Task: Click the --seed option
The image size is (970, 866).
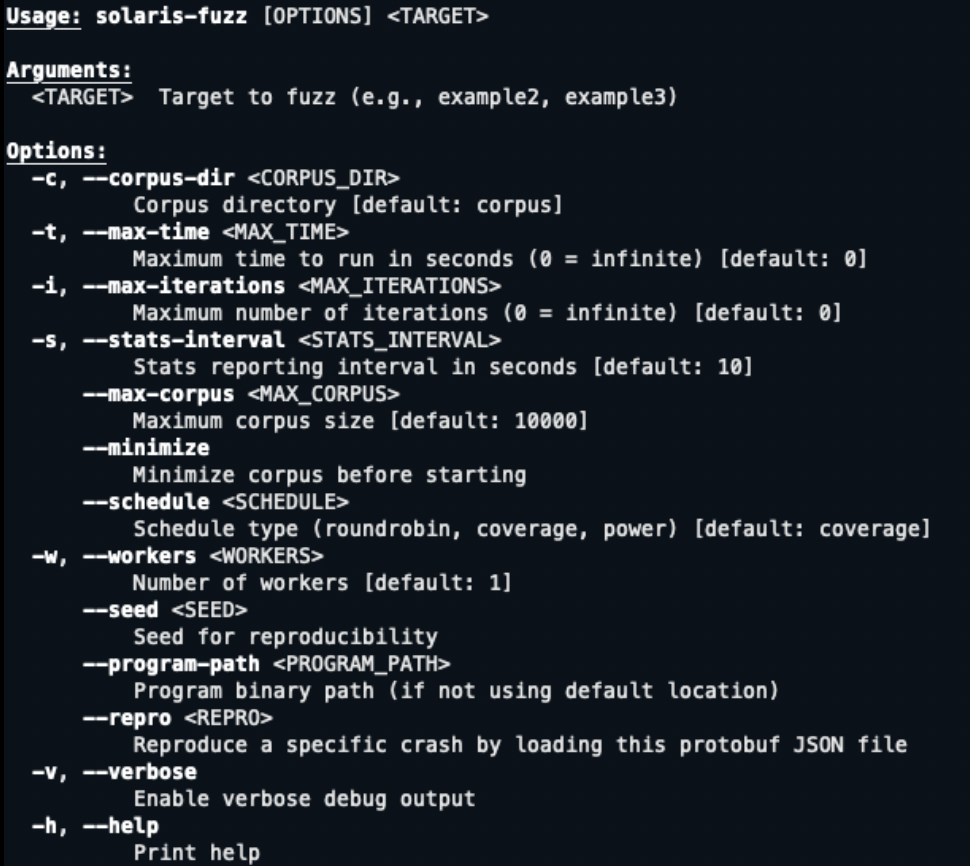Action: pyautogui.click(x=121, y=610)
